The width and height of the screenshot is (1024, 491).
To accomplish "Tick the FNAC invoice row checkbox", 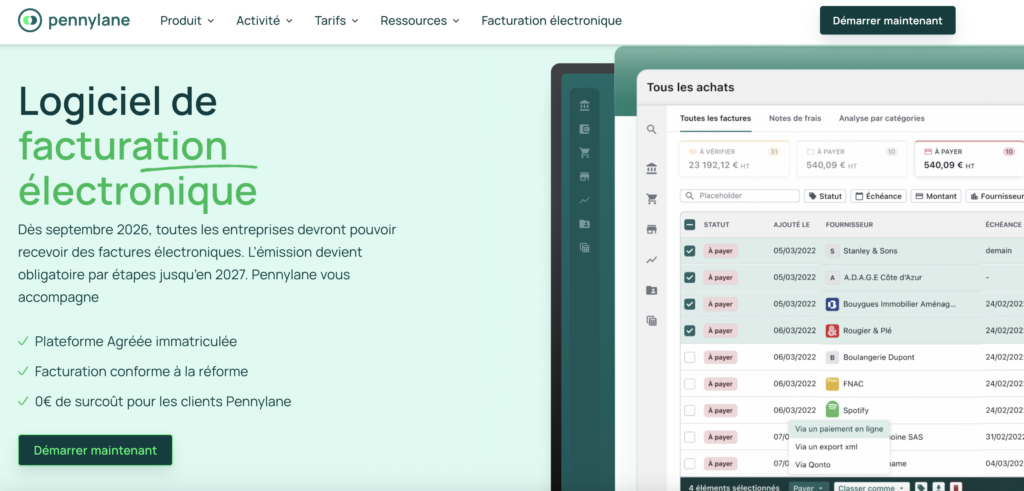I will [689, 384].
